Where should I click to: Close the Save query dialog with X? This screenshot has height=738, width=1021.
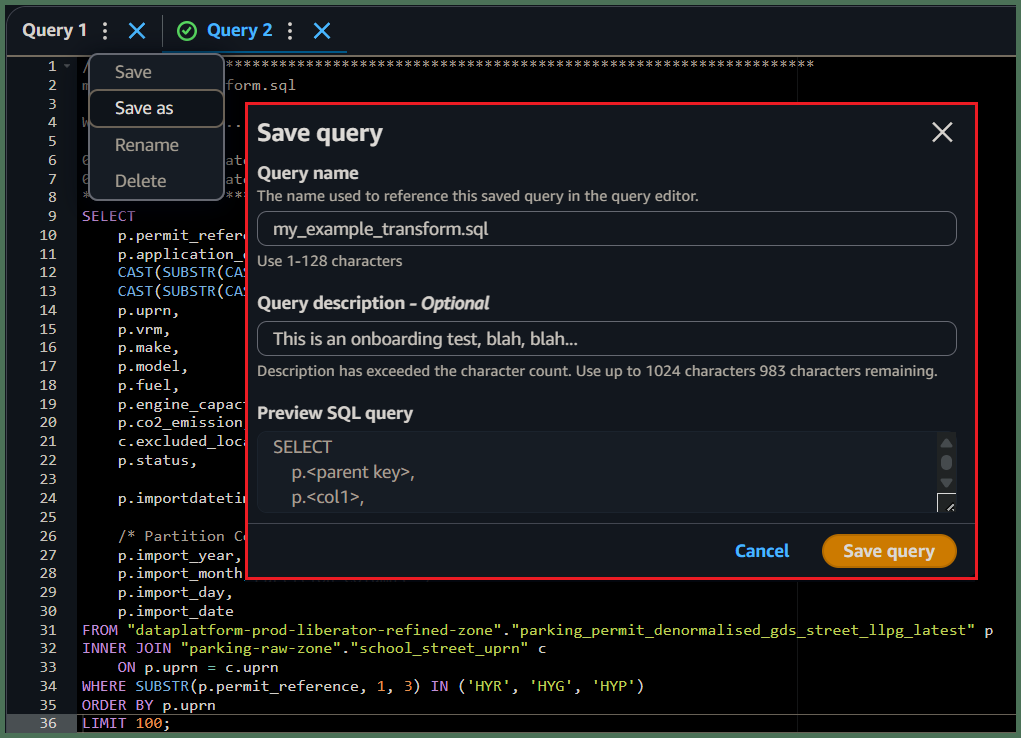tap(942, 132)
